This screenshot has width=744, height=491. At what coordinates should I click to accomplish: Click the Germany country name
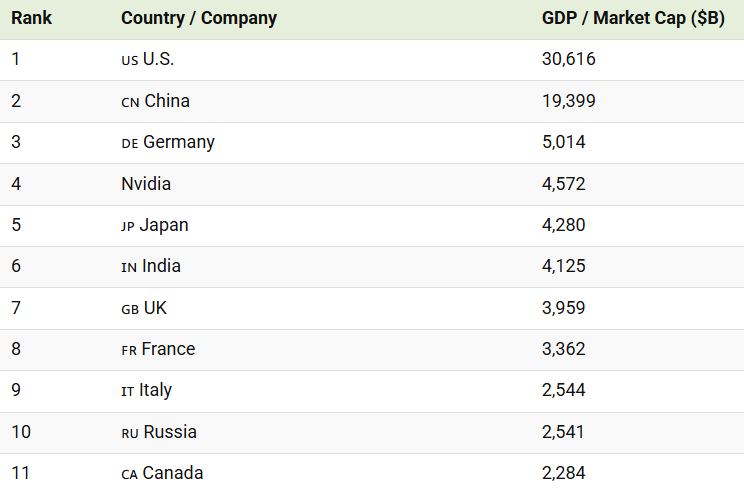[179, 142]
